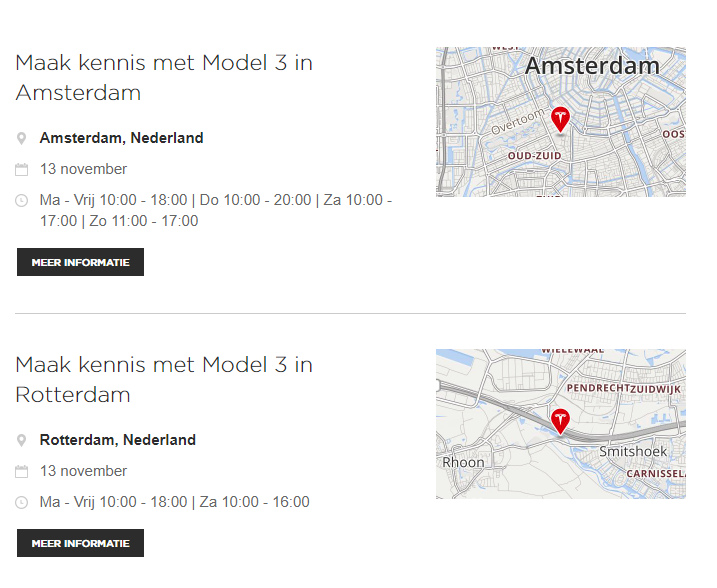Click location pin icon next to Amsterdam, Nederland
Screen dimensions: 717x588
coord(22,138)
